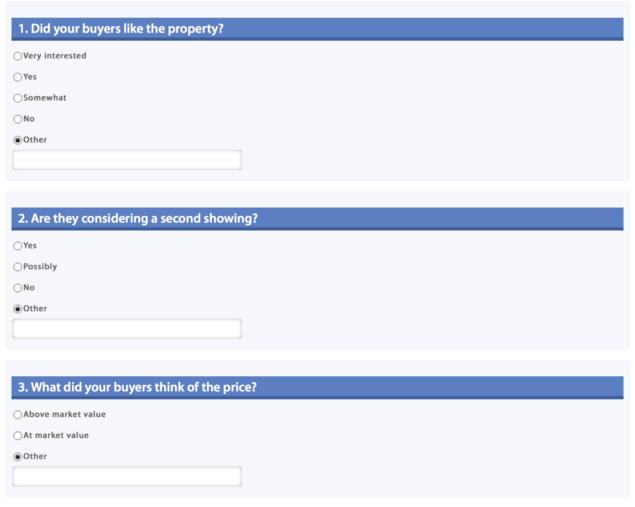Select the "Possibly" radio option
Image resolution: width=635 pixels, height=507 pixels.
coord(17,267)
